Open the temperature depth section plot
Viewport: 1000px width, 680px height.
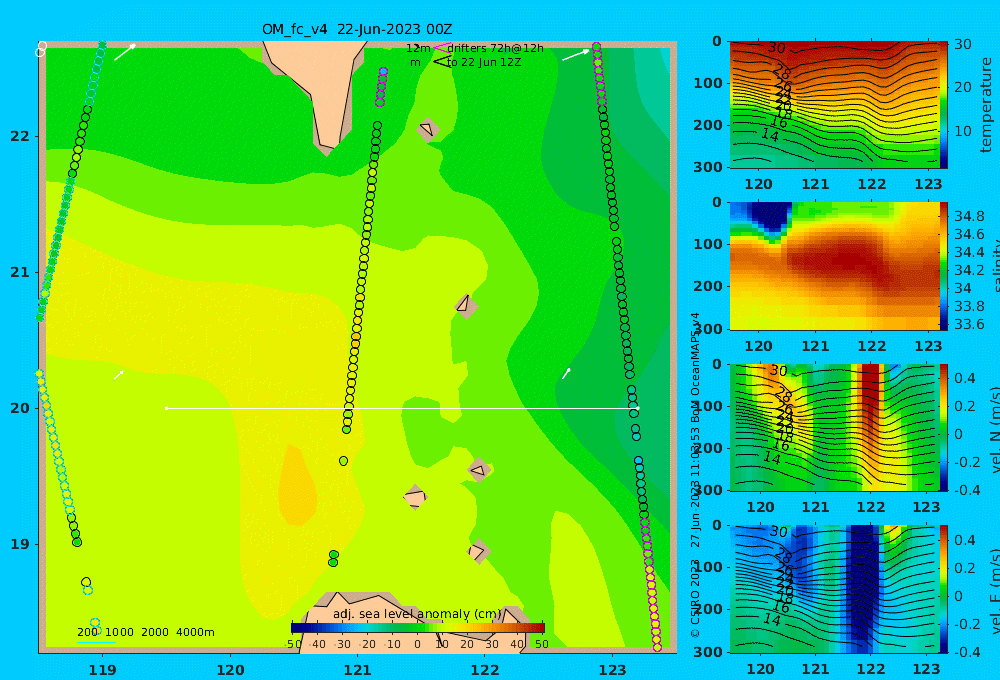834,105
